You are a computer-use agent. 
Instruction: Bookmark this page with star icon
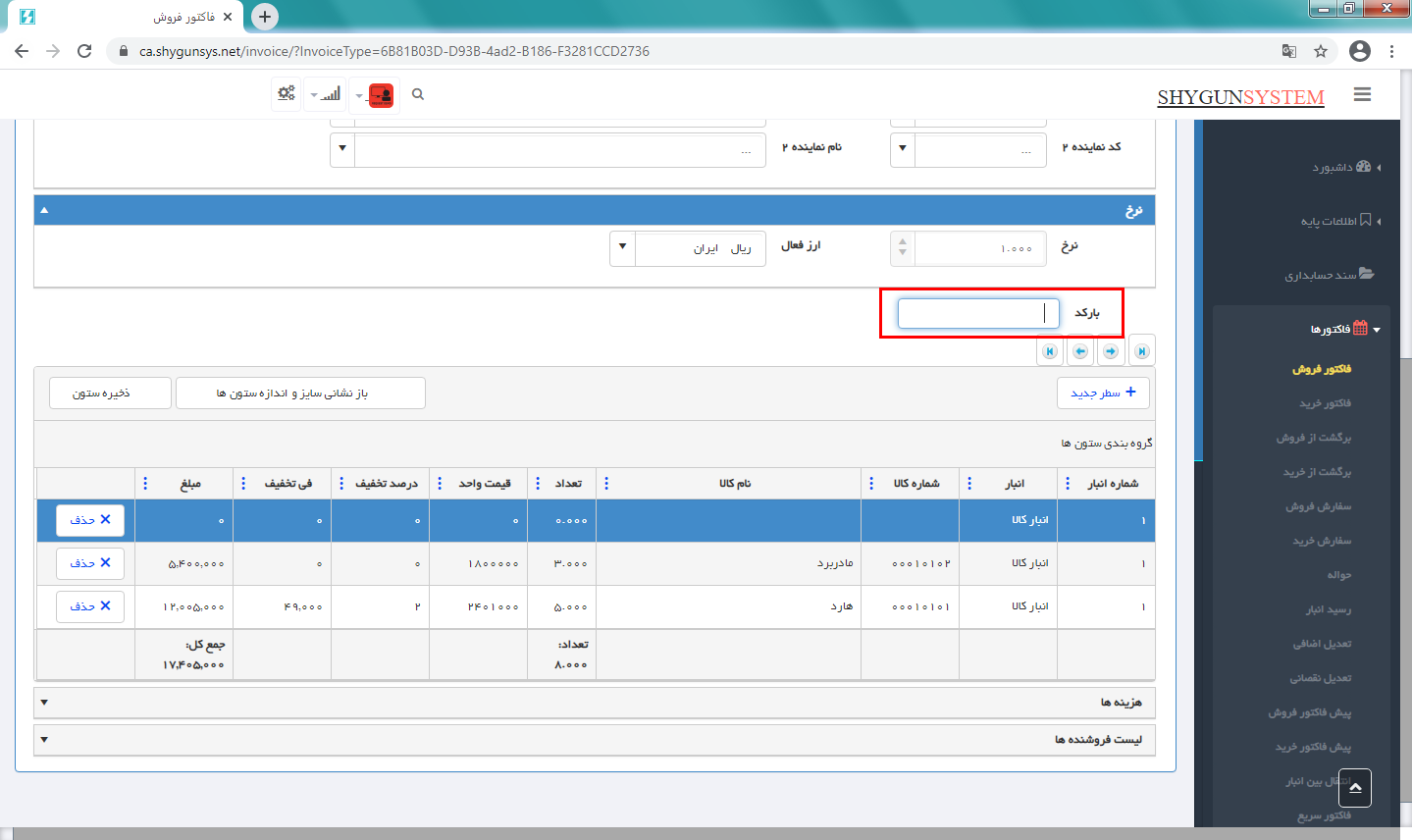[1321, 51]
